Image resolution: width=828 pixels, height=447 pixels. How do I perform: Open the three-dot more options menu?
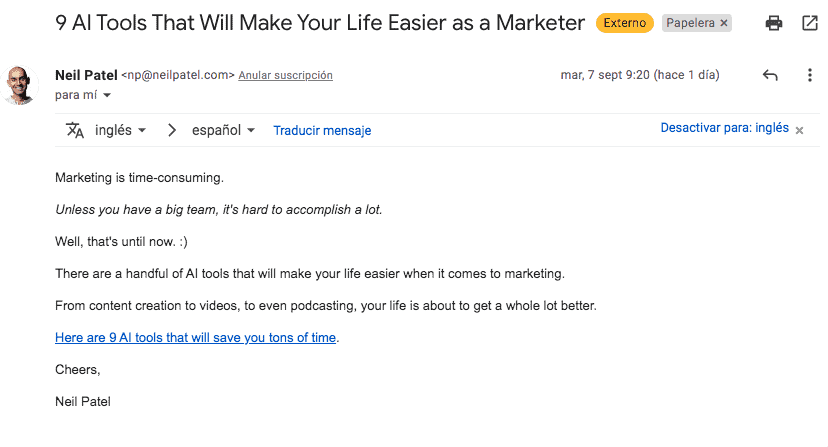[810, 75]
